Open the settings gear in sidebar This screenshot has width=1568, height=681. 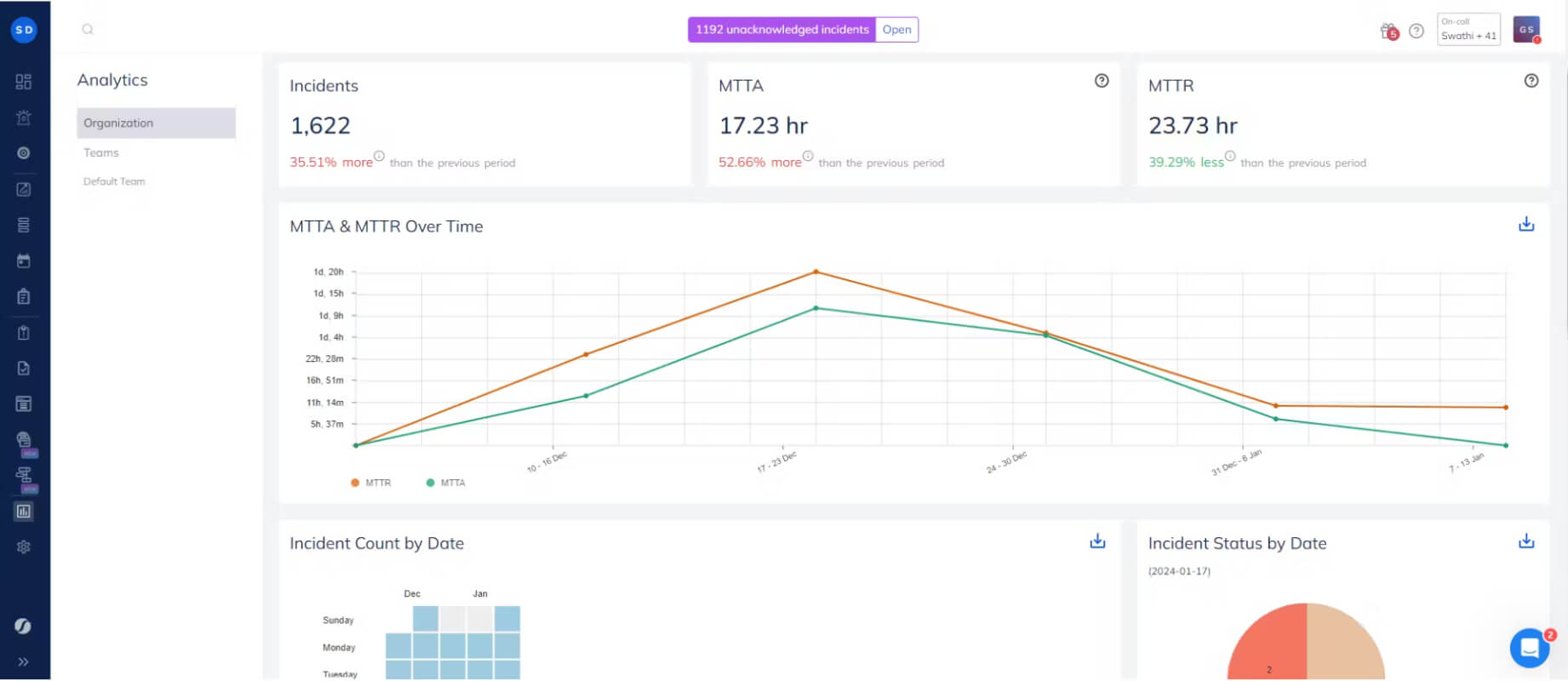[x=24, y=547]
